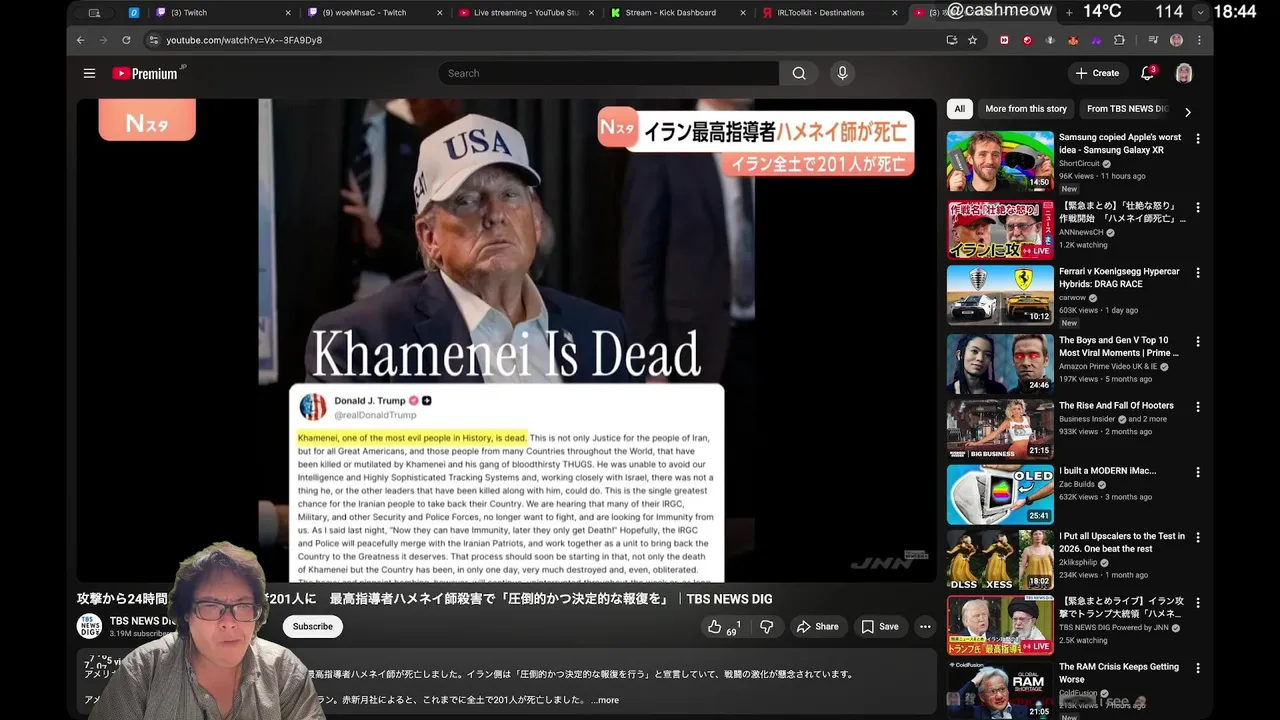
Task: Open The Boys viral moments thumbnail
Action: tap(1000, 363)
